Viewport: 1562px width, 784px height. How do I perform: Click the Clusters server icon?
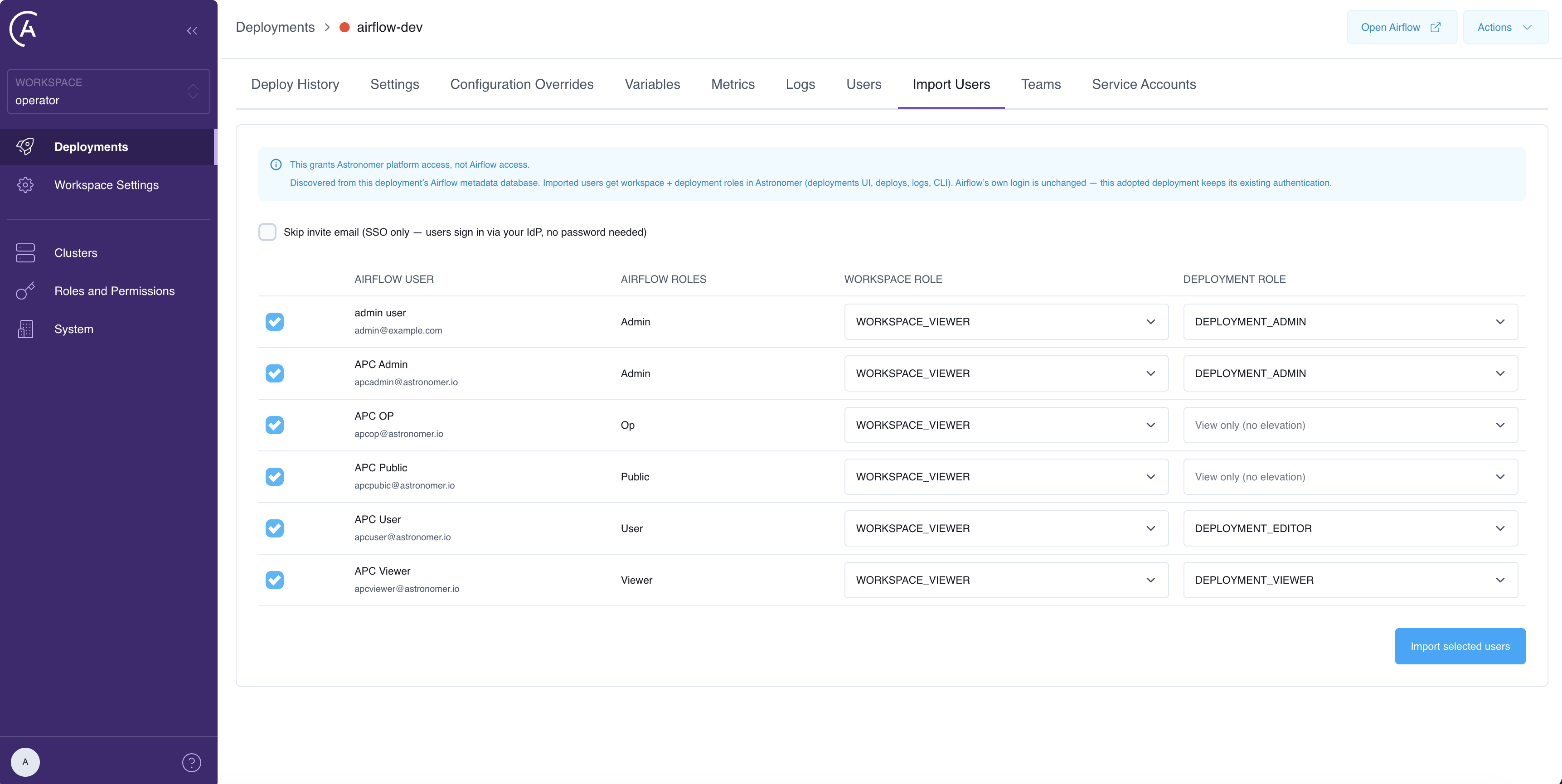click(25, 253)
